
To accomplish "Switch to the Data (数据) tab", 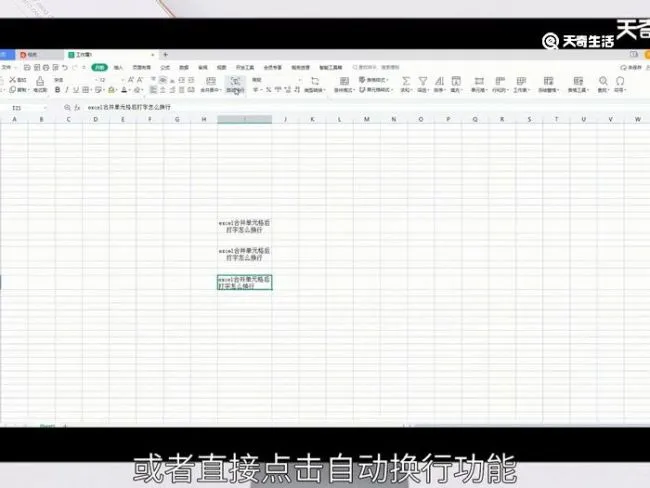I will [184, 67].
